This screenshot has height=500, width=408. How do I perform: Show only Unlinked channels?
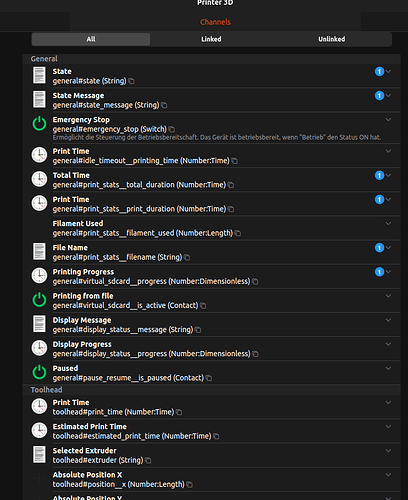[332, 39]
